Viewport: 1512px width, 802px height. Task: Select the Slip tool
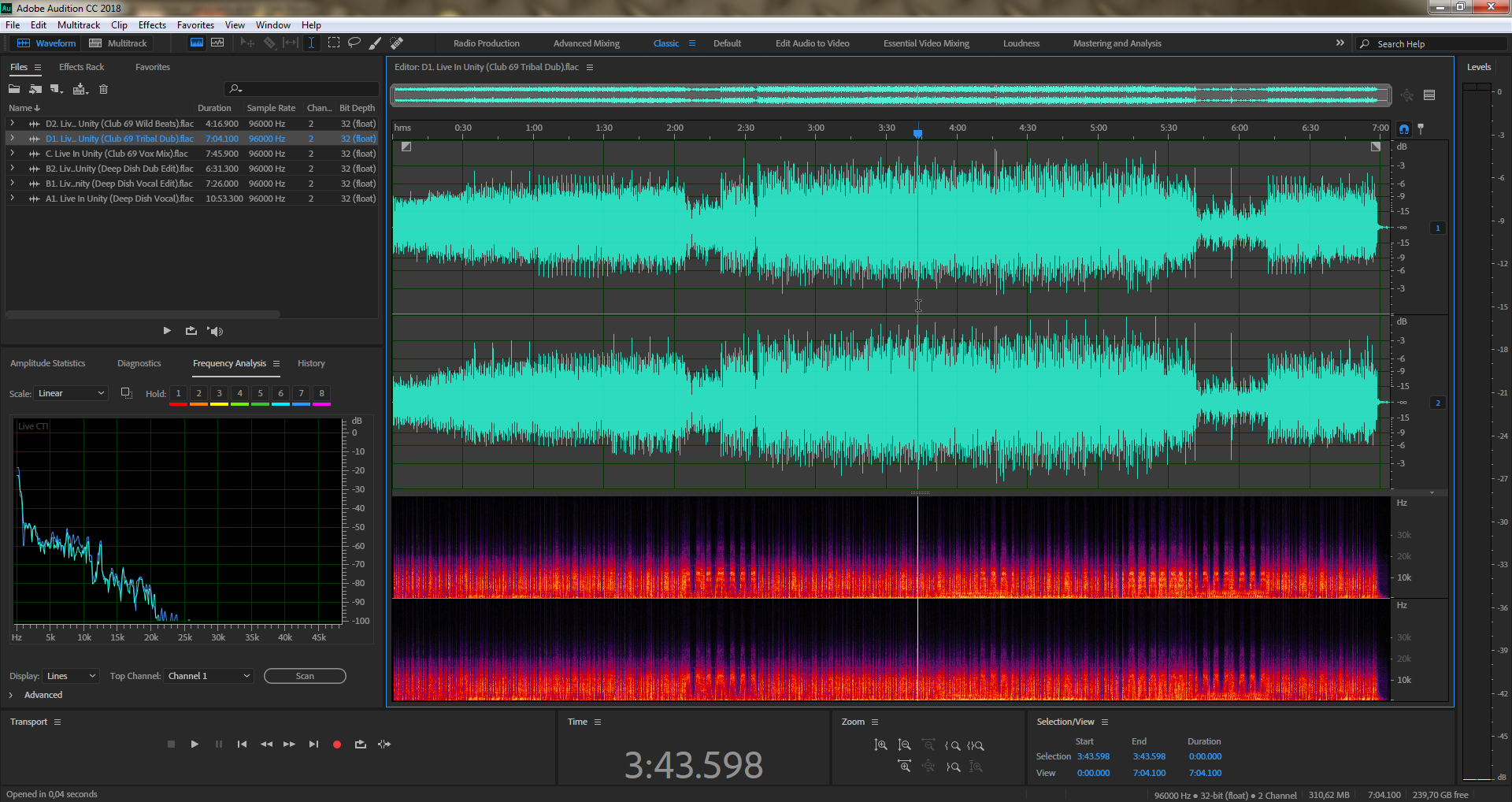(x=291, y=43)
